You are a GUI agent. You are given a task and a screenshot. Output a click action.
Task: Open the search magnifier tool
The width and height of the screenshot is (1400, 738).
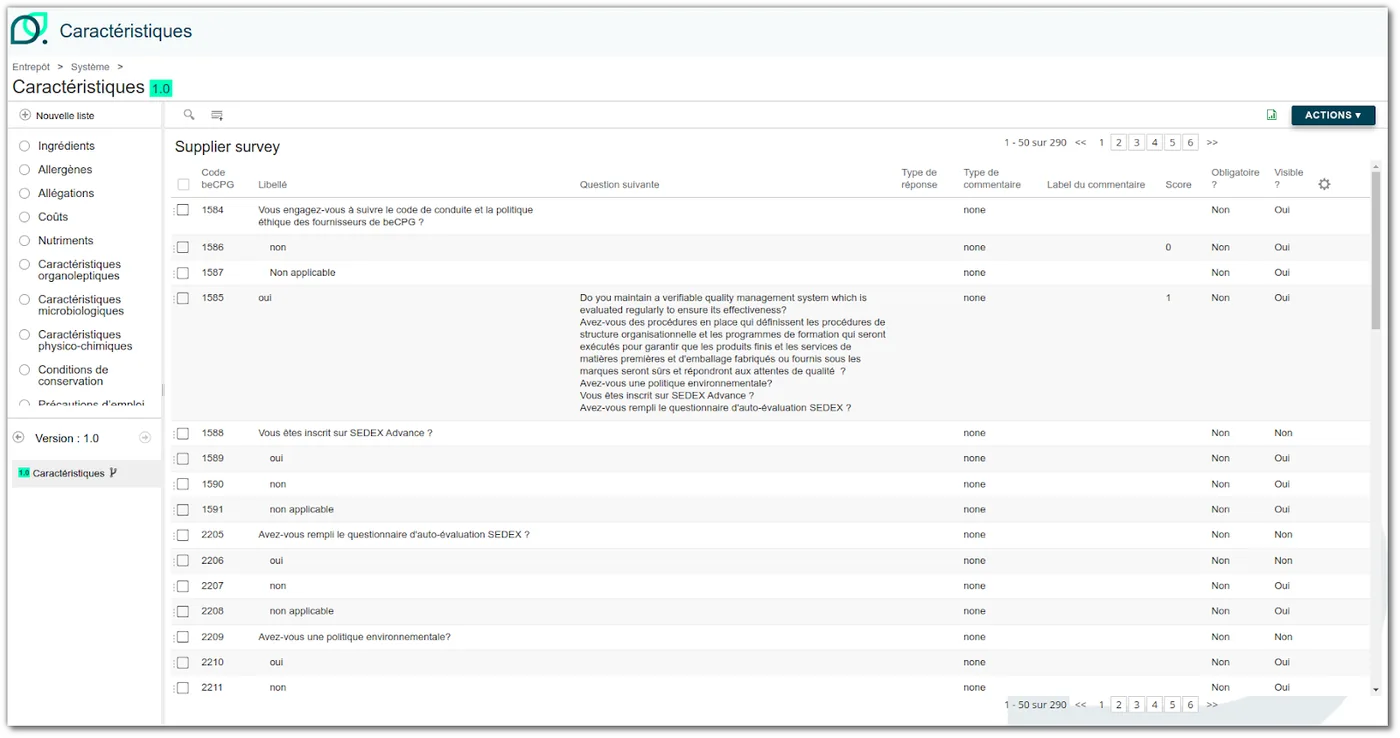coord(189,115)
